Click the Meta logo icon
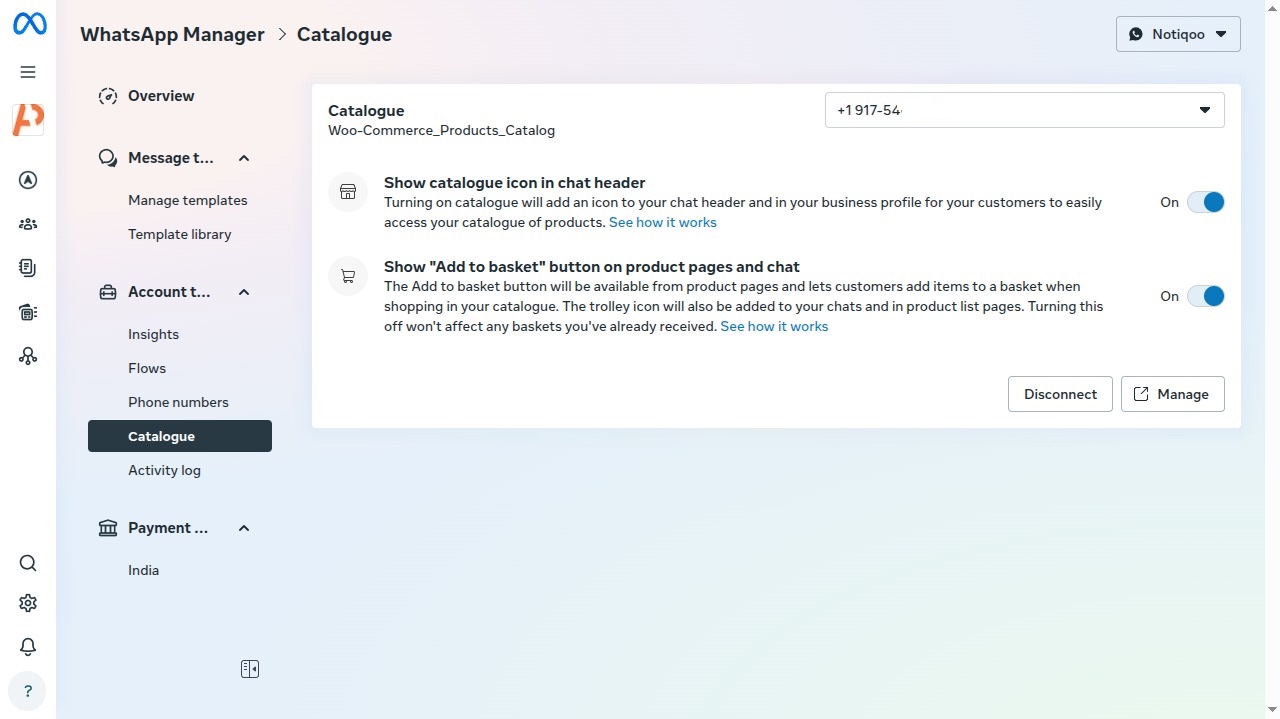 (x=29, y=24)
